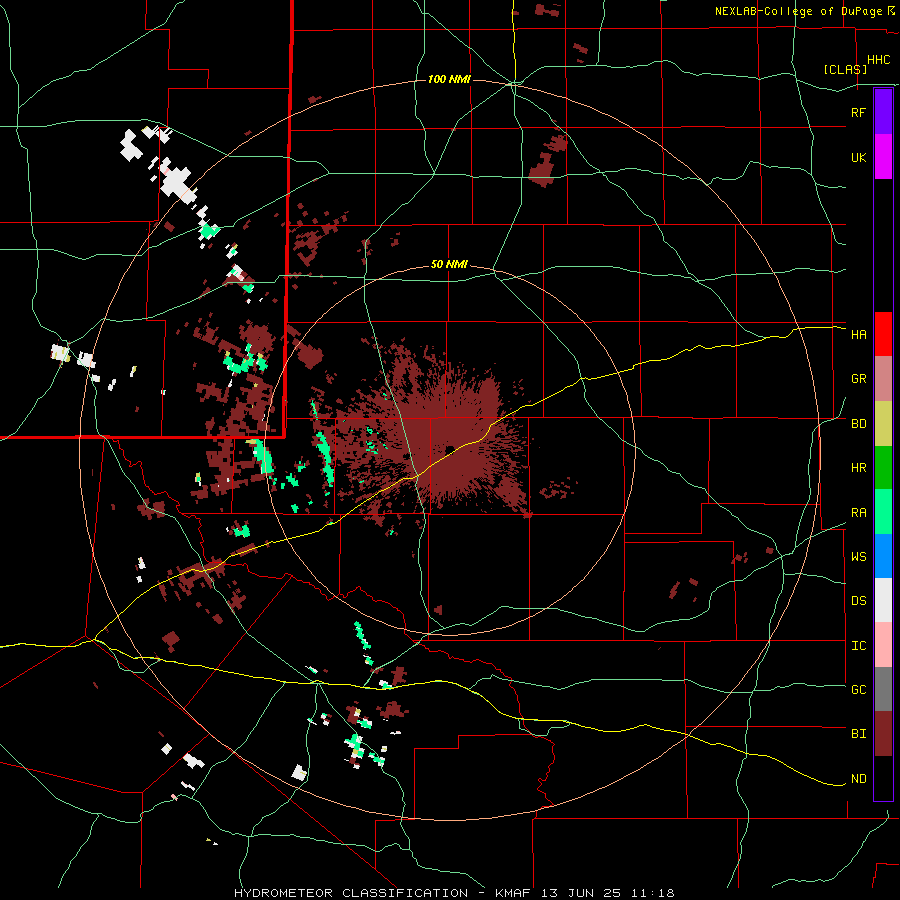900x900 pixels.
Task: Click the KMAF radar site identifier
Action: (513, 893)
